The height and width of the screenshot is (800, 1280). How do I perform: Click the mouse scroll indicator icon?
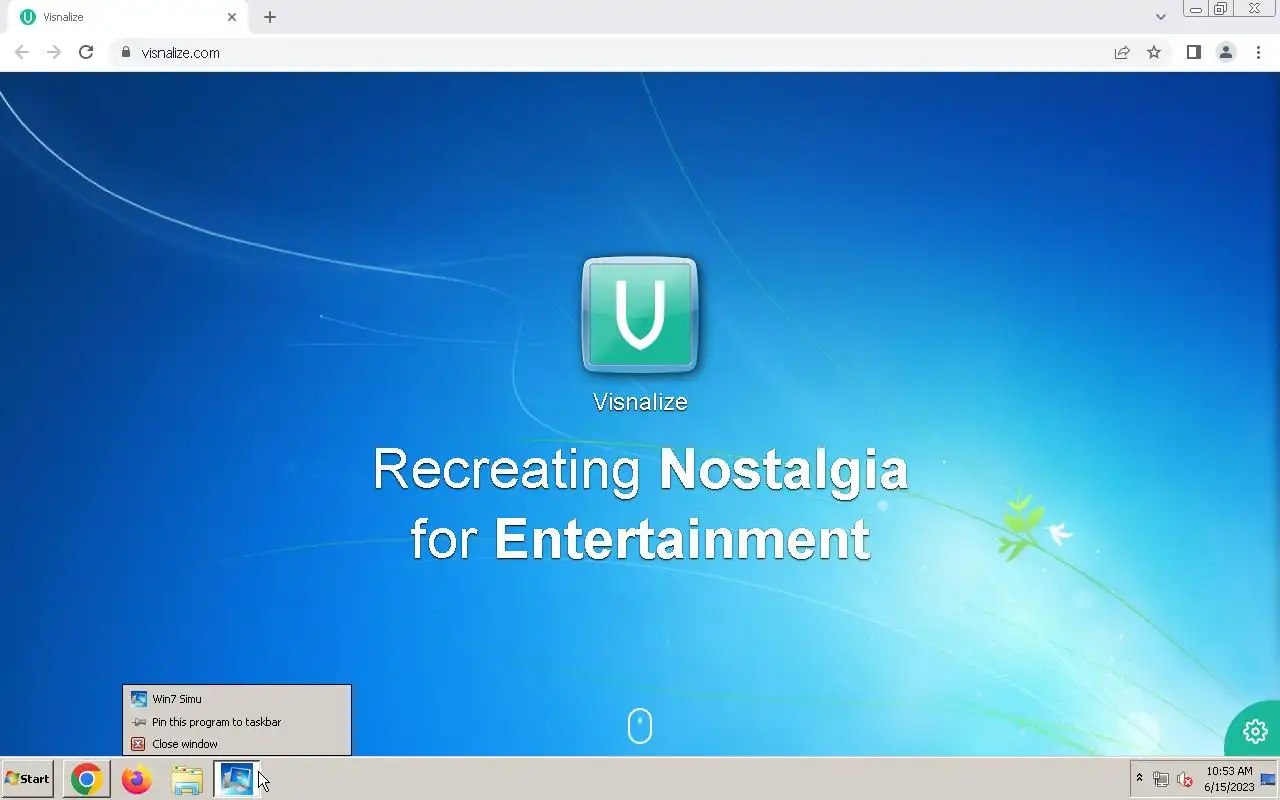pyautogui.click(x=640, y=726)
